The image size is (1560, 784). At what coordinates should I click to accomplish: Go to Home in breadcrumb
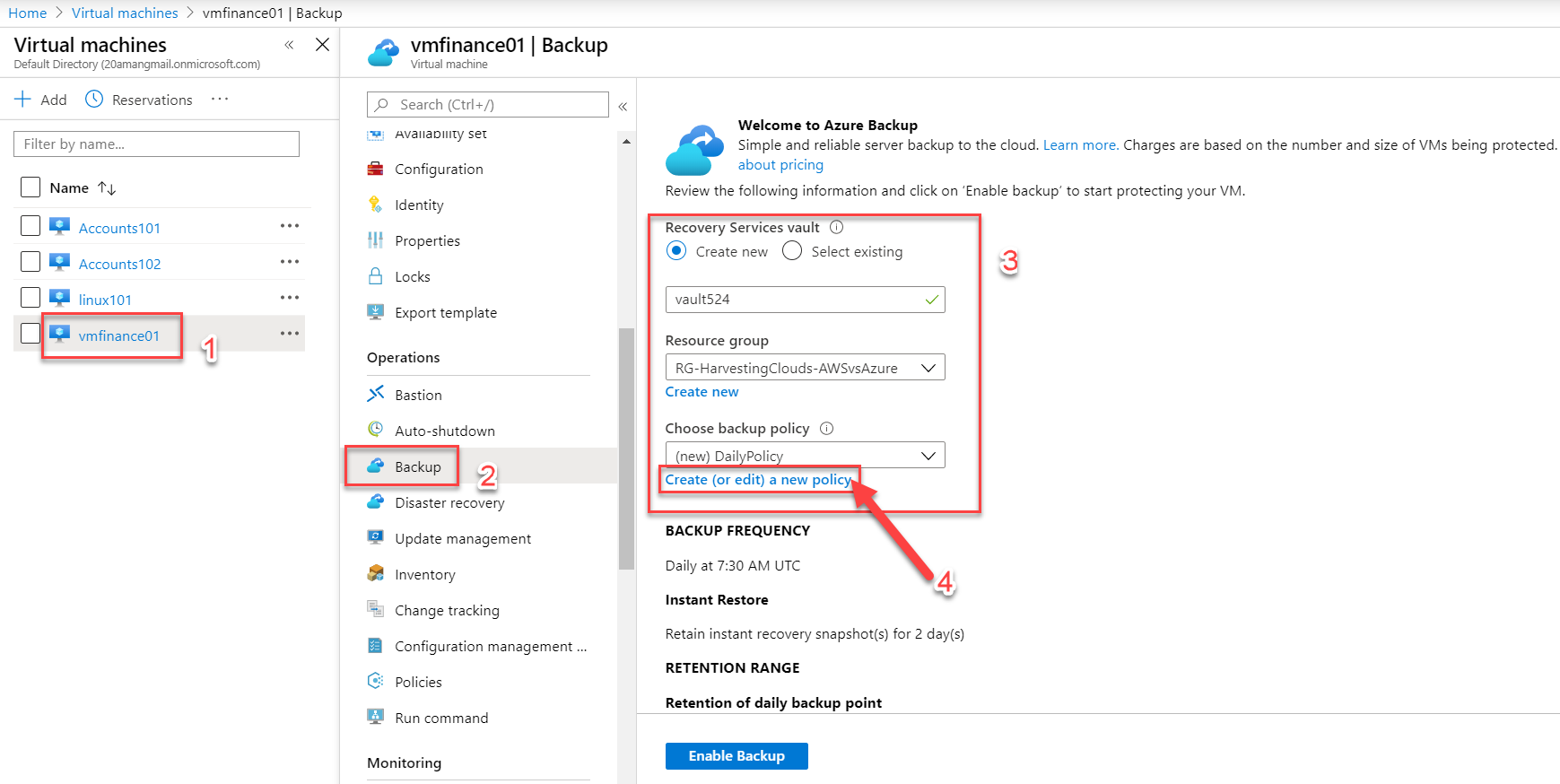(x=27, y=13)
